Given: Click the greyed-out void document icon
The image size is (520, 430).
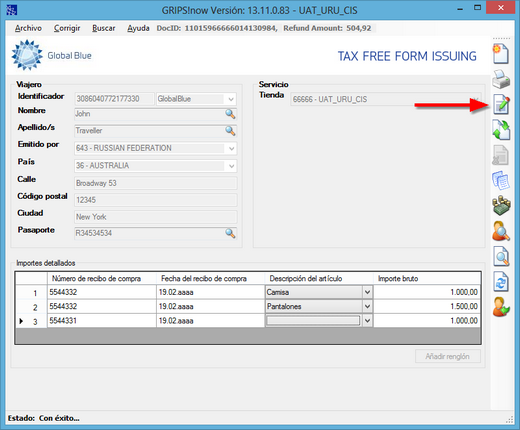Looking at the screenshot, I should [500, 155].
